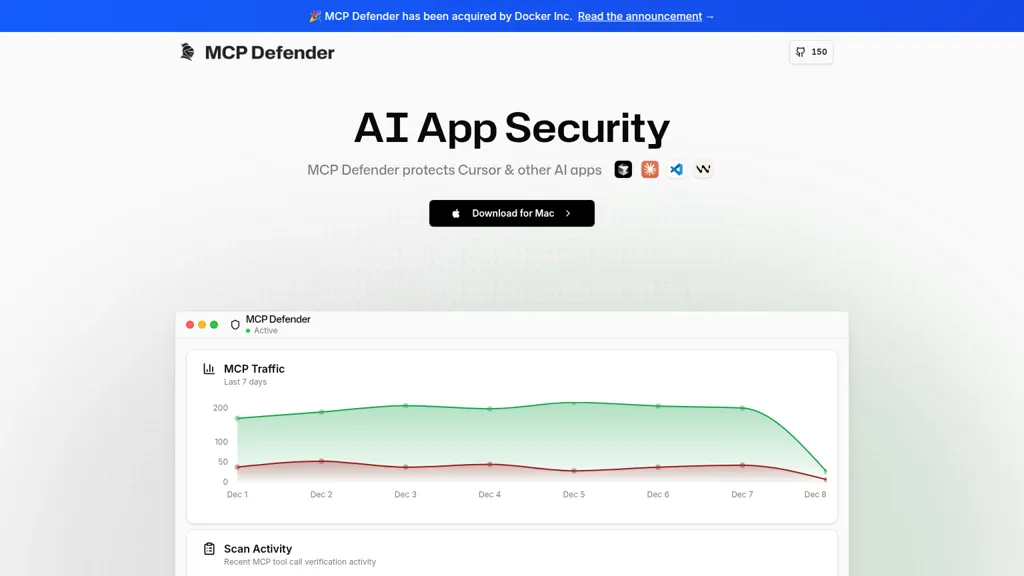The width and height of the screenshot is (1024, 576).
Task: Click the Dec 5 axis label
Action: pos(574,494)
